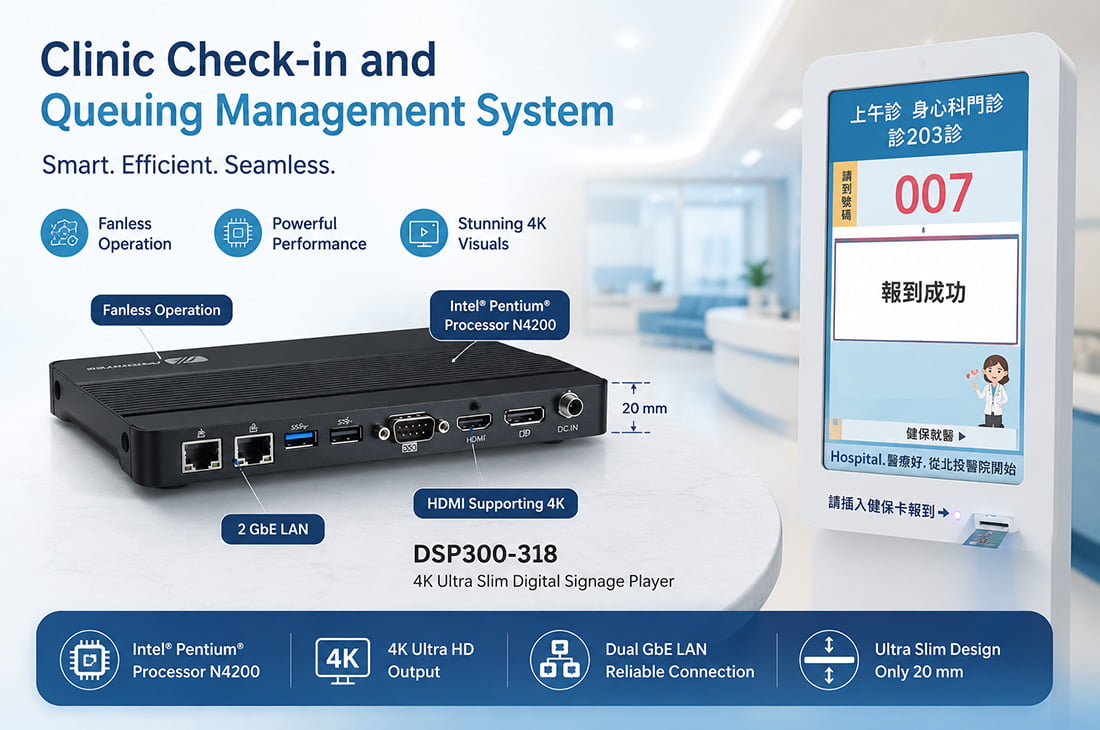Click the DSP300-318 product name
The height and width of the screenshot is (730, 1100).
coord(485,554)
